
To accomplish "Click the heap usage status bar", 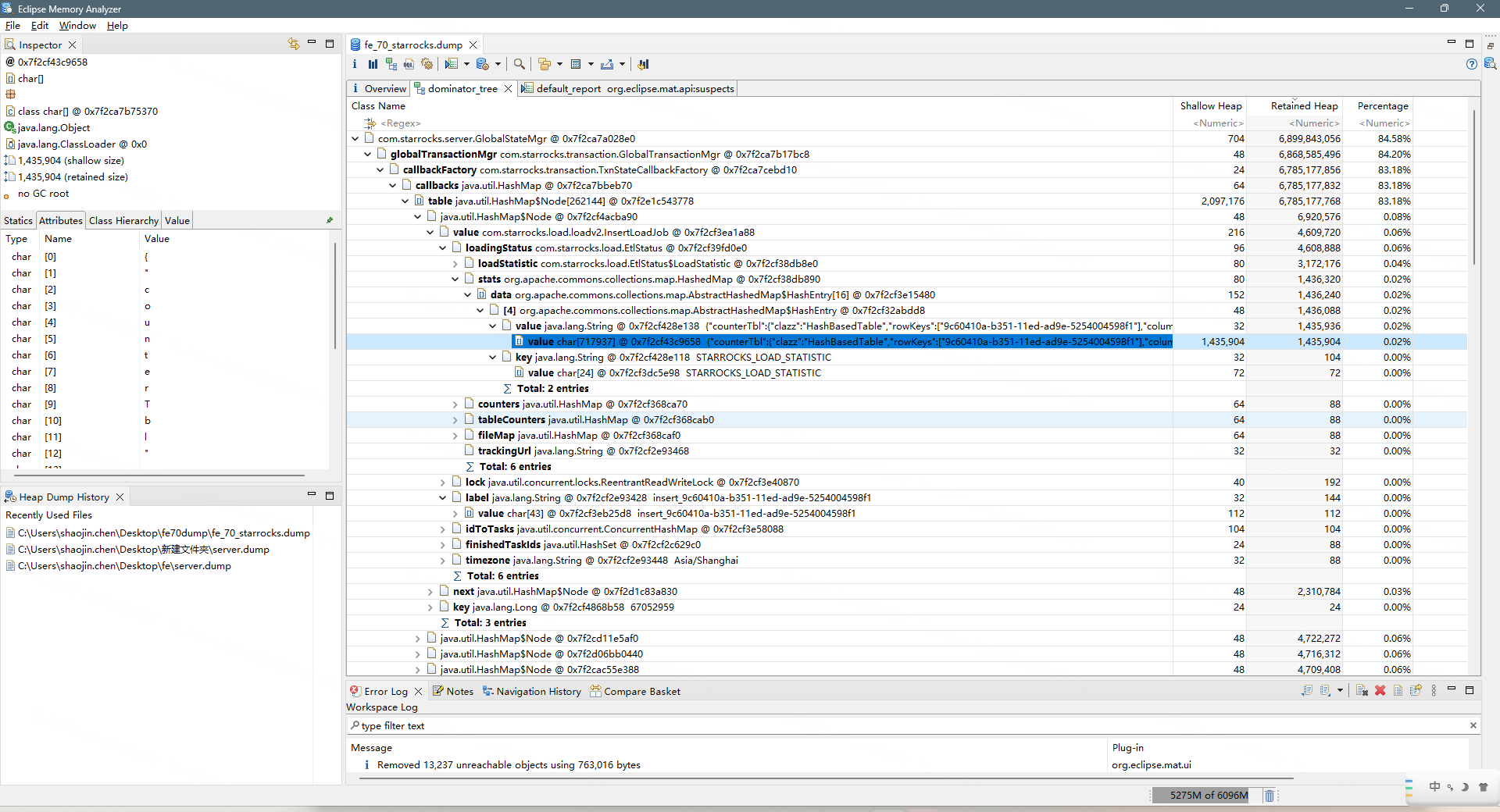I will point(1208,796).
